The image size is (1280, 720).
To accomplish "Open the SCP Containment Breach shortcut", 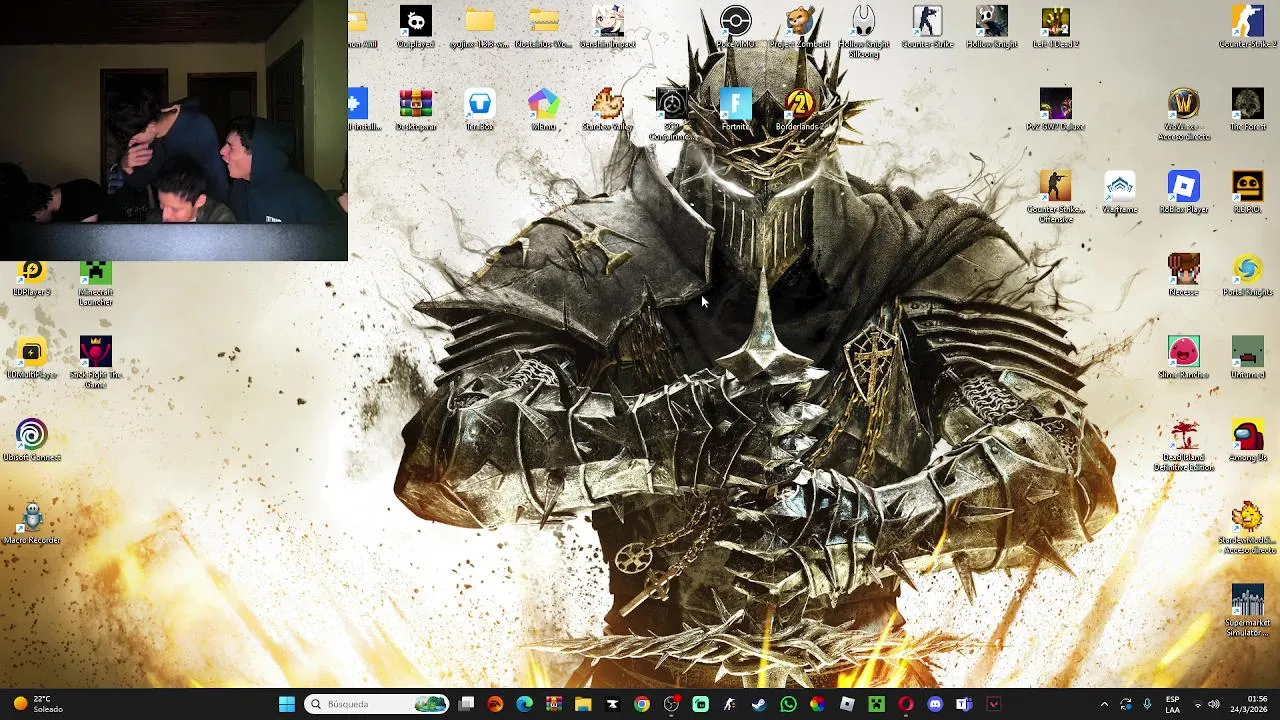I will (x=671, y=115).
